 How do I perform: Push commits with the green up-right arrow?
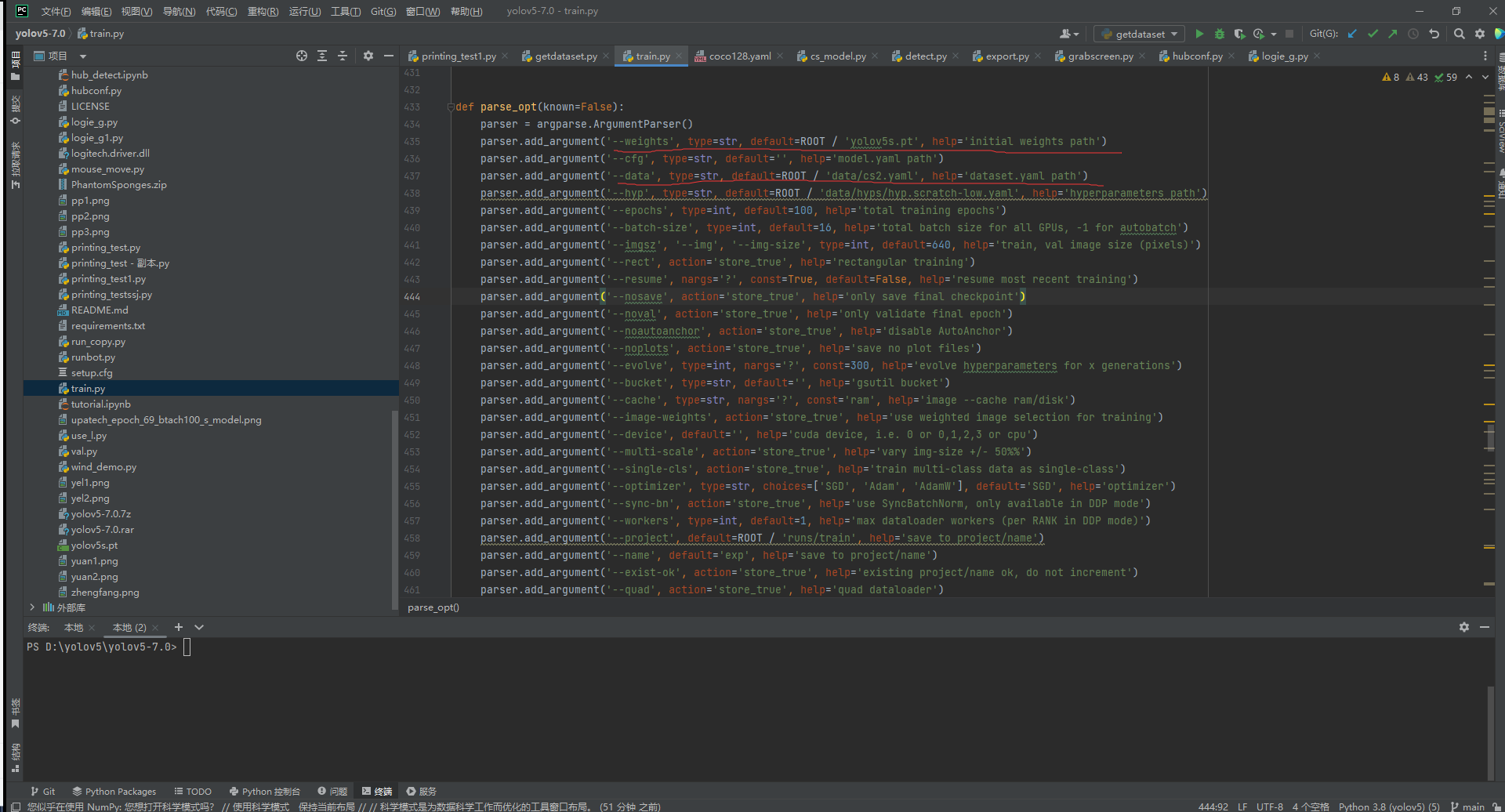(1392, 34)
